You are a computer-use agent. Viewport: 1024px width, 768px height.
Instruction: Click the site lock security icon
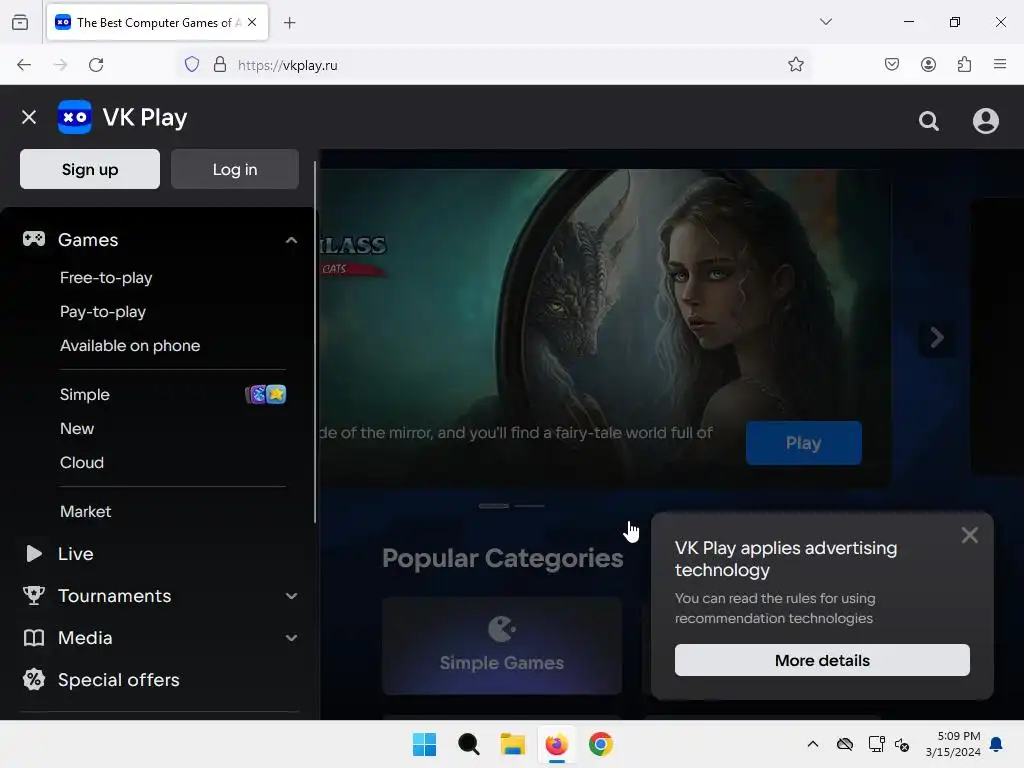[220, 65]
